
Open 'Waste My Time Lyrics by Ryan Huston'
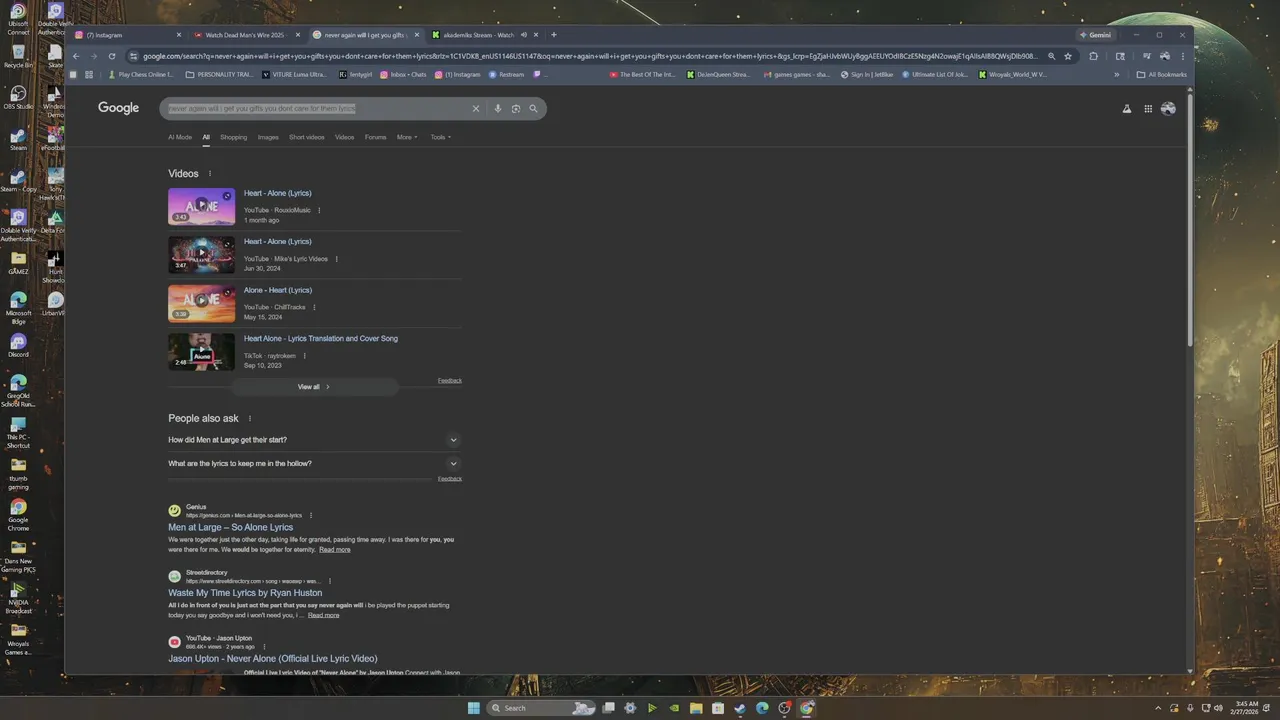pos(245,593)
